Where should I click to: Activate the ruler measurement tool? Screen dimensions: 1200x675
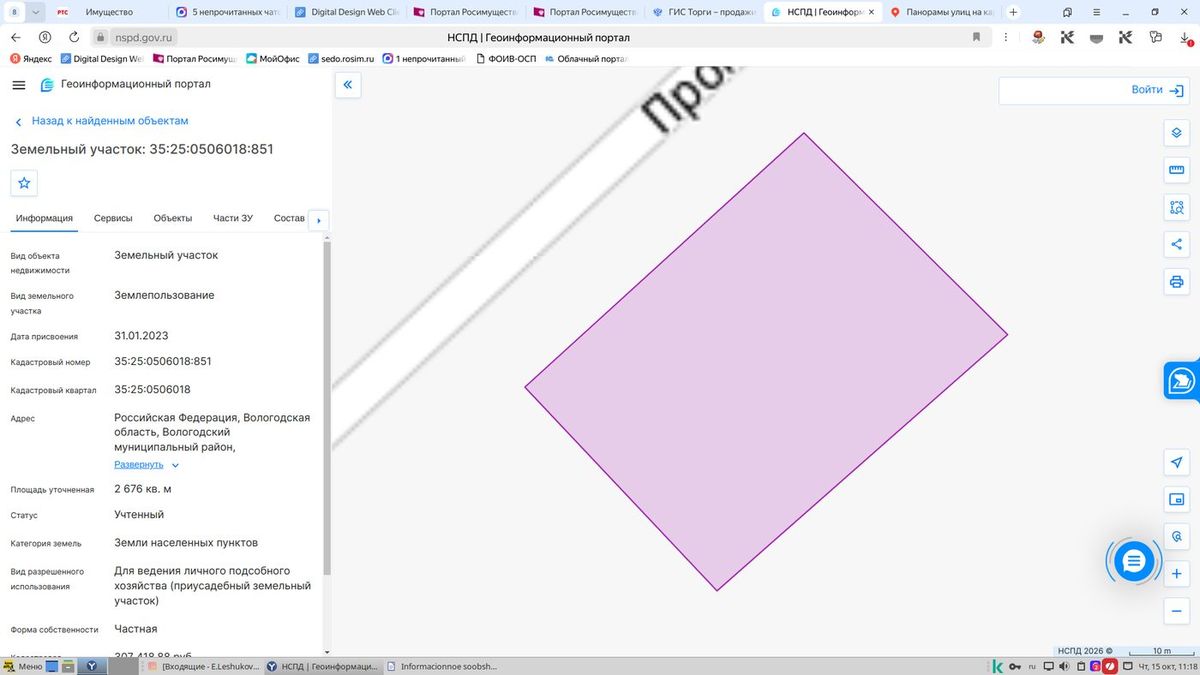tap(1176, 170)
